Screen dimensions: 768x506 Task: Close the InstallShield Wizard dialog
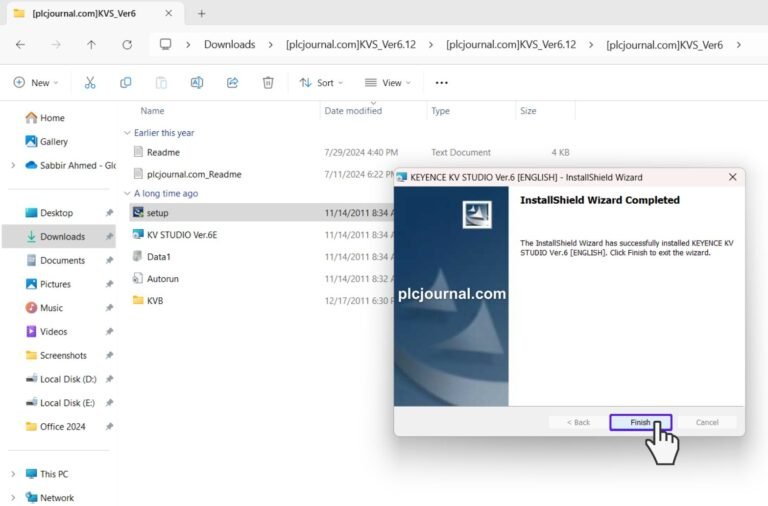click(x=732, y=177)
